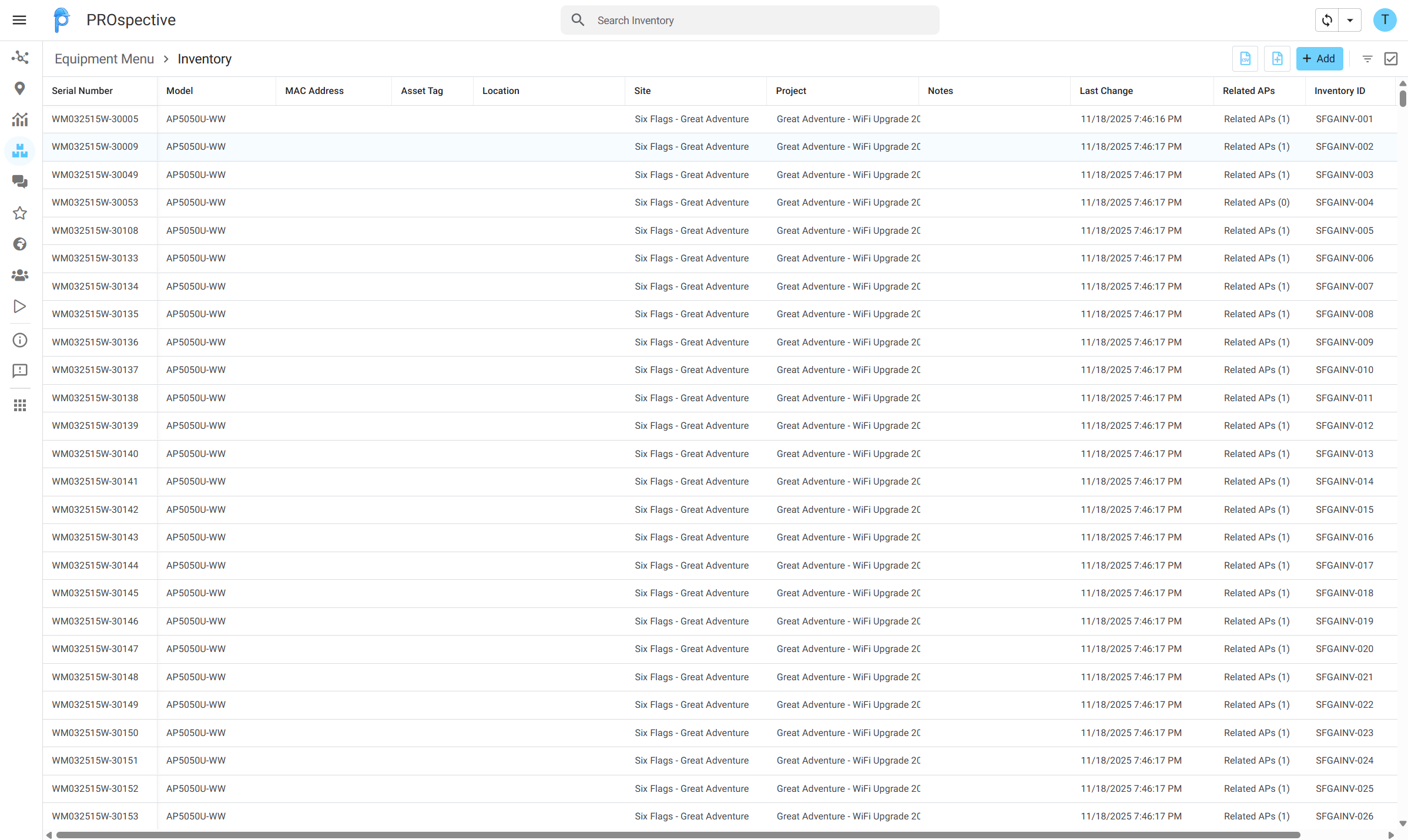1408x840 pixels.
Task: Click inventory ID SFGAINV-015
Action: pos(1345,510)
